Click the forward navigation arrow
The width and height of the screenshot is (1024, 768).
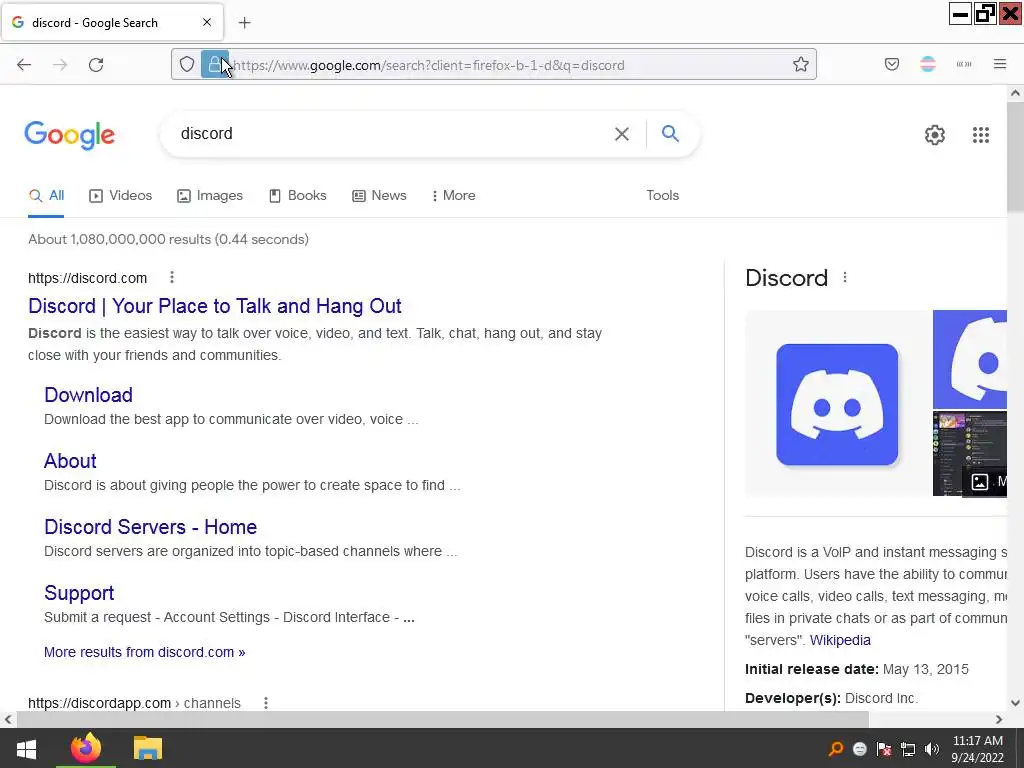point(60,65)
